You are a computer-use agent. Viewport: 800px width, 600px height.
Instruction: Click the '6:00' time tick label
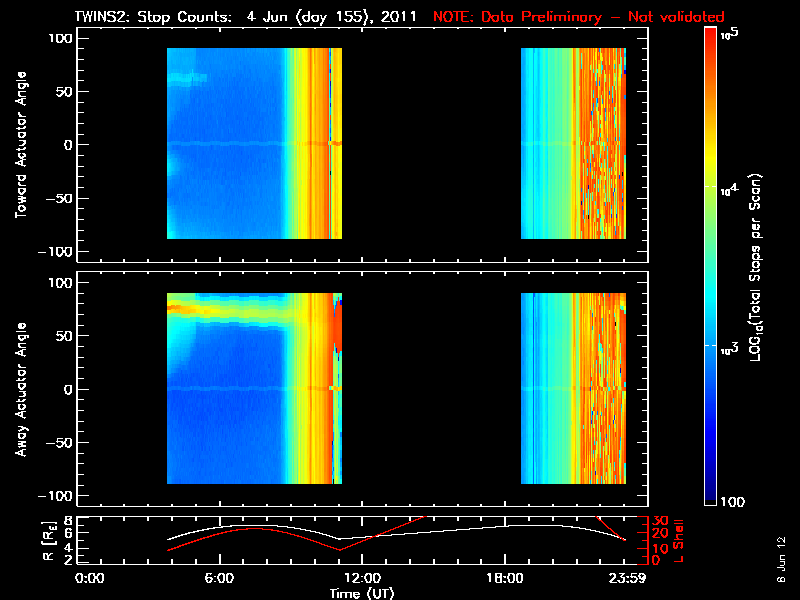tap(219, 578)
